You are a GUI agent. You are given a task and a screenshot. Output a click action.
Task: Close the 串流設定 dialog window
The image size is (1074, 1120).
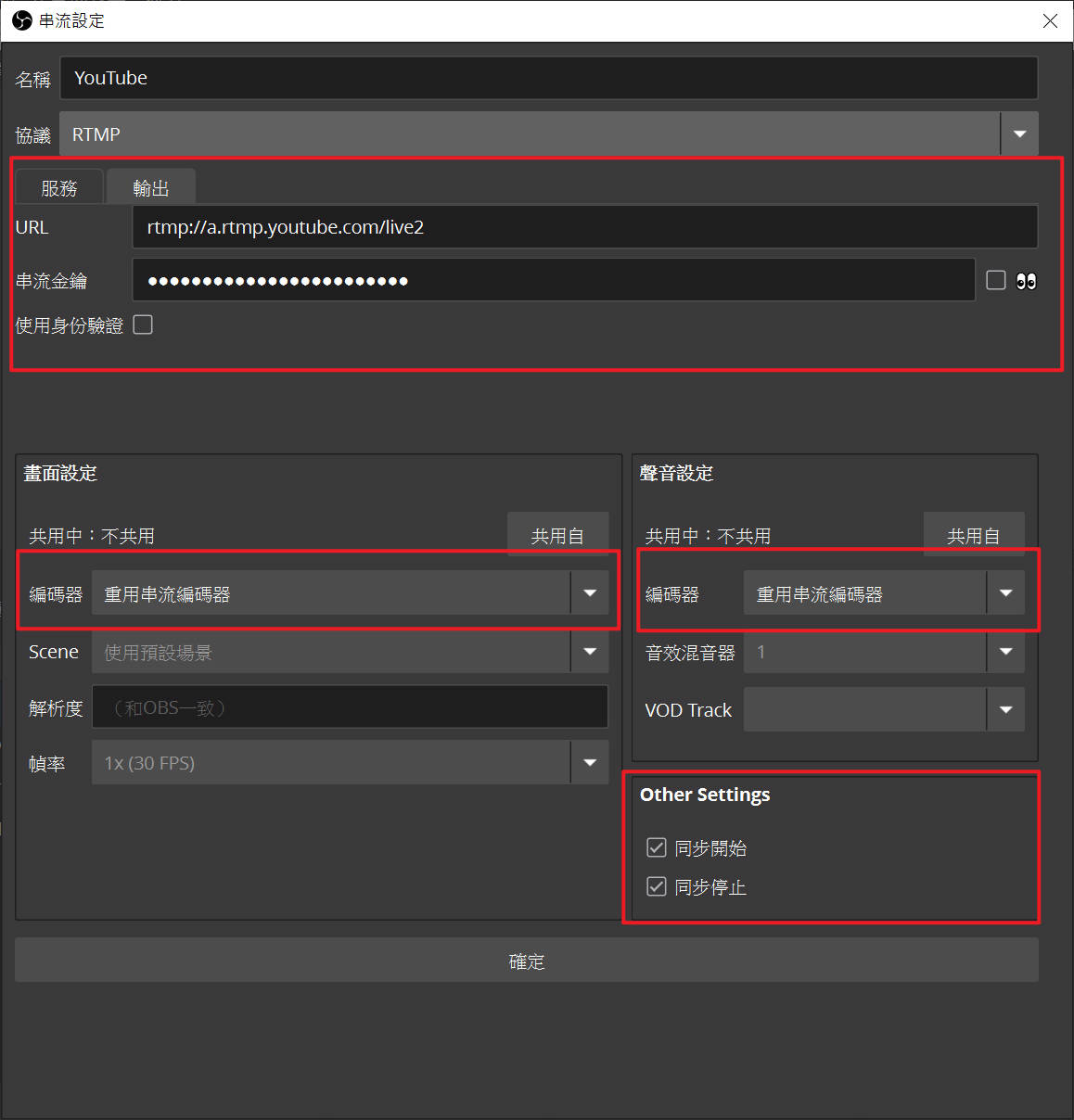[1050, 20]
